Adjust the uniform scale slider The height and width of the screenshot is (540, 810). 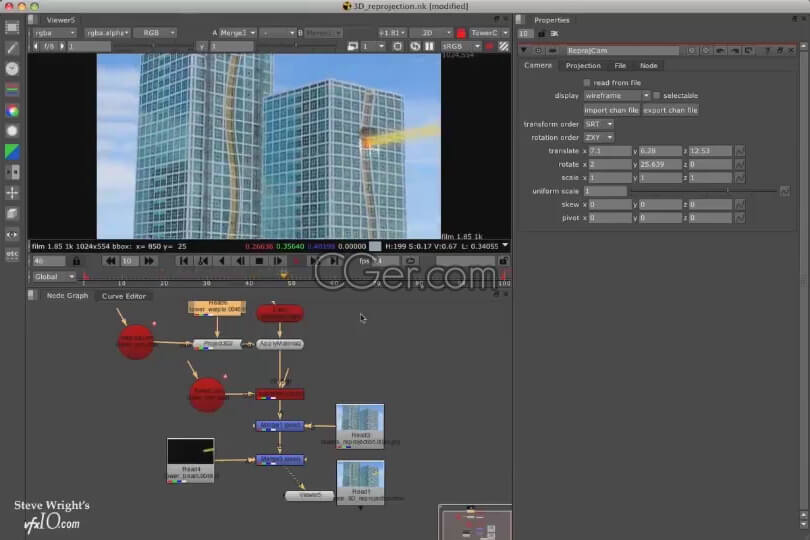[x=704, y=191]
